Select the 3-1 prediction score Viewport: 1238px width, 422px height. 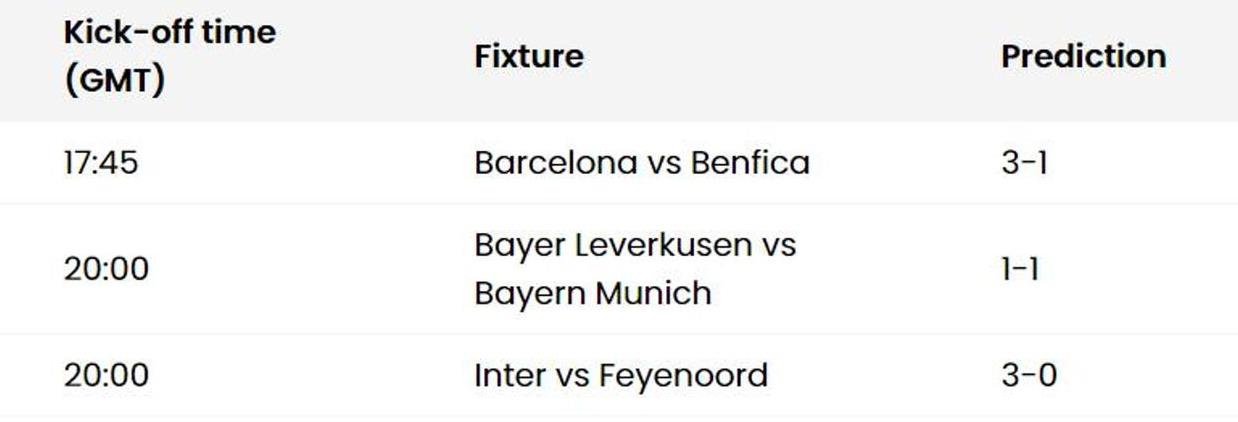[x=1024, y=163]
